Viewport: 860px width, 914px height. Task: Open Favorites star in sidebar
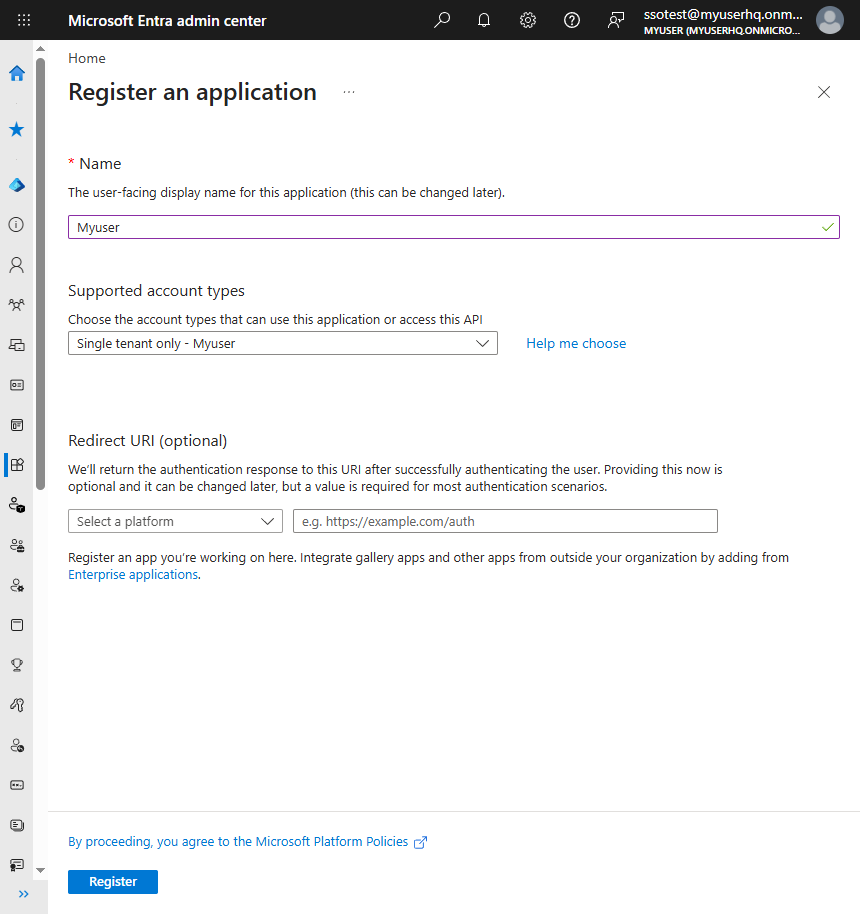[x=17, y=129]
